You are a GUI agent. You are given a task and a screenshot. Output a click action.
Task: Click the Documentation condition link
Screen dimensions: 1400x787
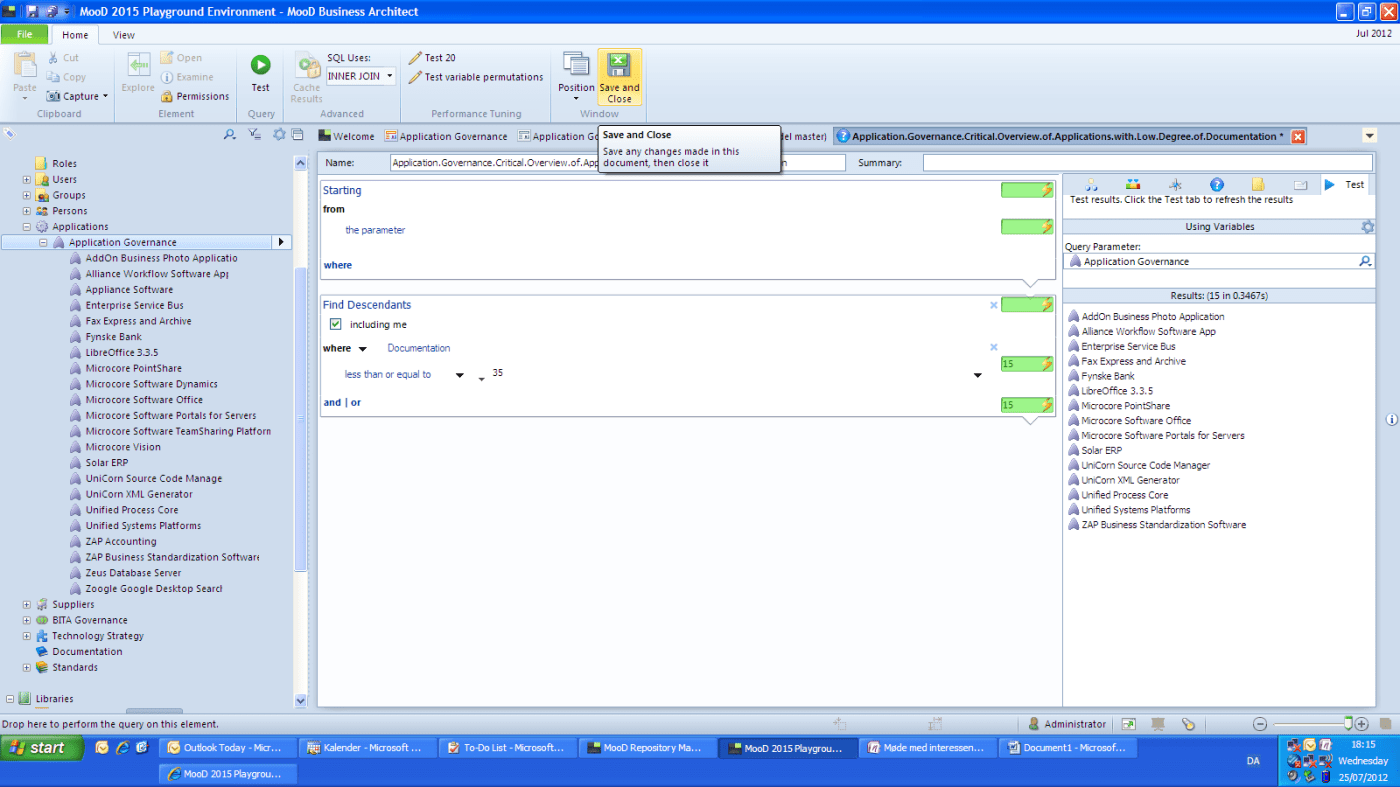pos(418,348)
